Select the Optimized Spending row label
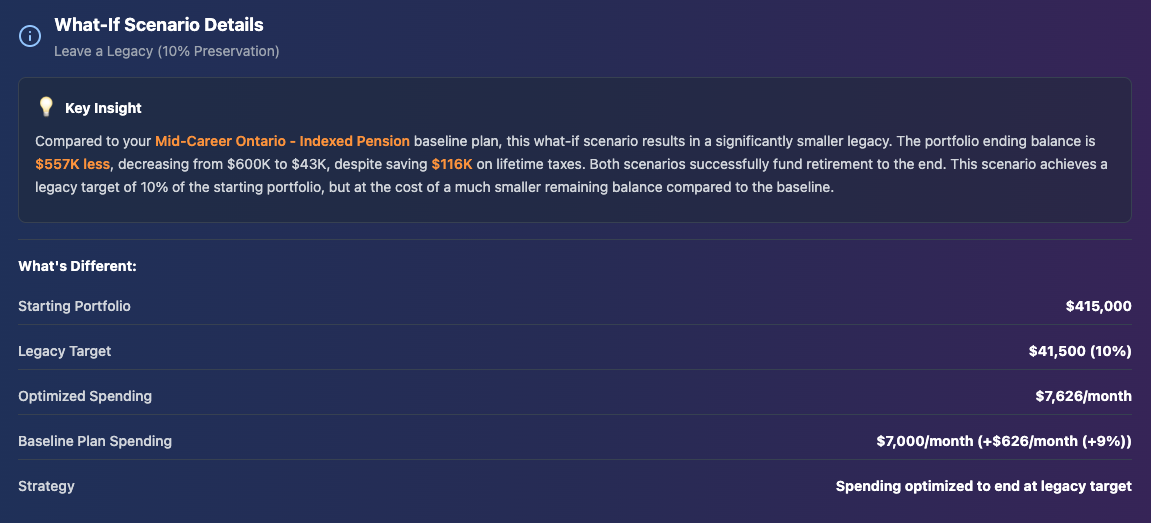The height and width of the screenshot is (523, 1151). point(85,396)
